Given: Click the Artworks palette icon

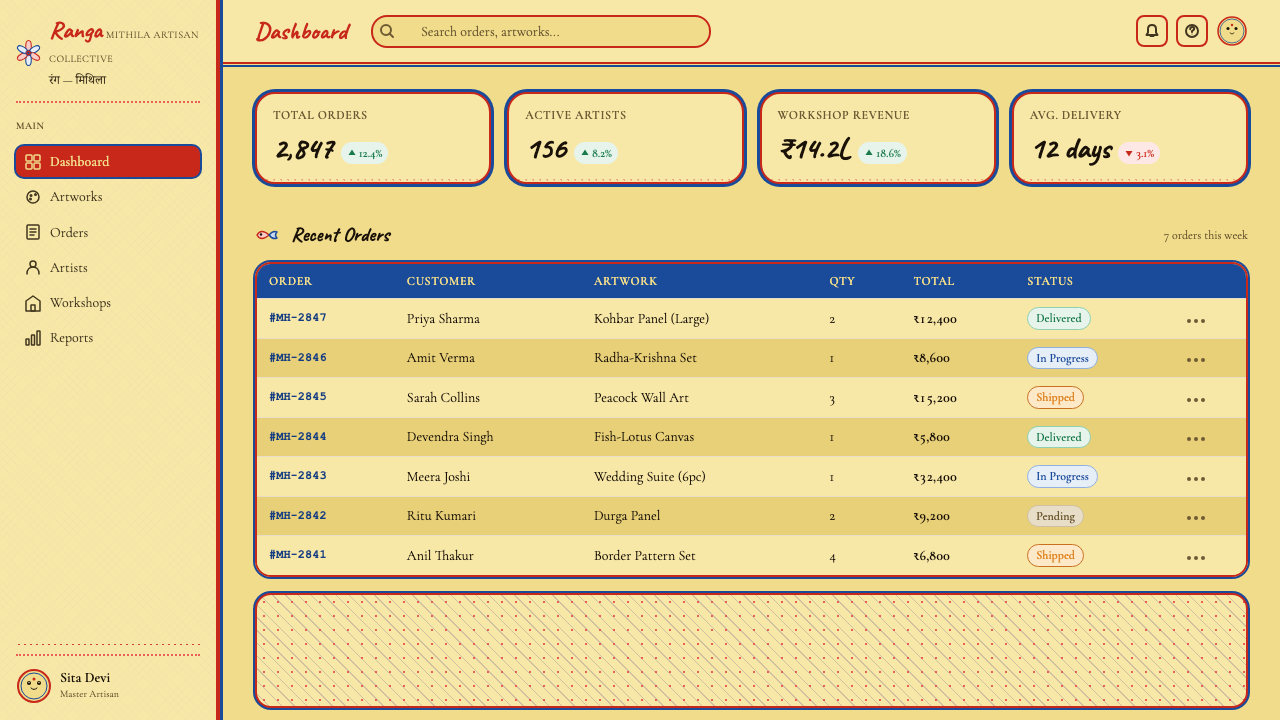Looking at the screenshot, I should point(33,197).
